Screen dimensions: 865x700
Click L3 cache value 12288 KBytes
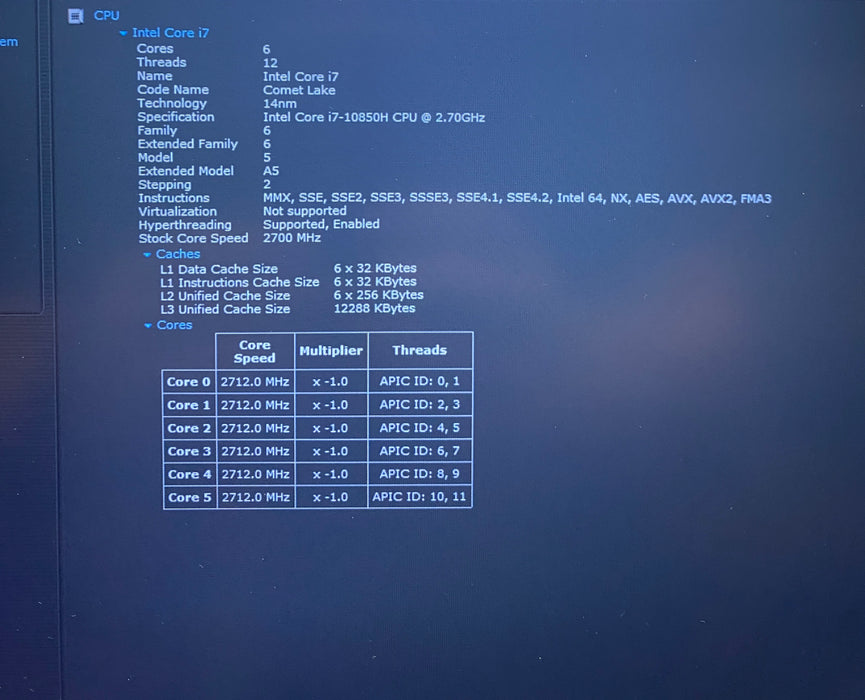tap(375, 308)
